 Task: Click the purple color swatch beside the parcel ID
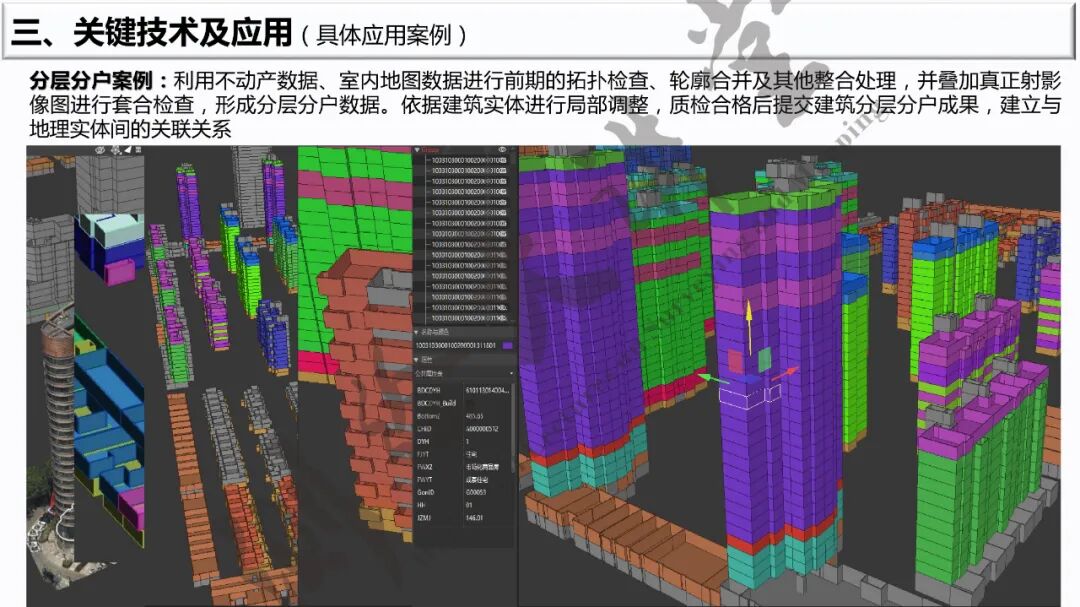(x=508, y=344)
